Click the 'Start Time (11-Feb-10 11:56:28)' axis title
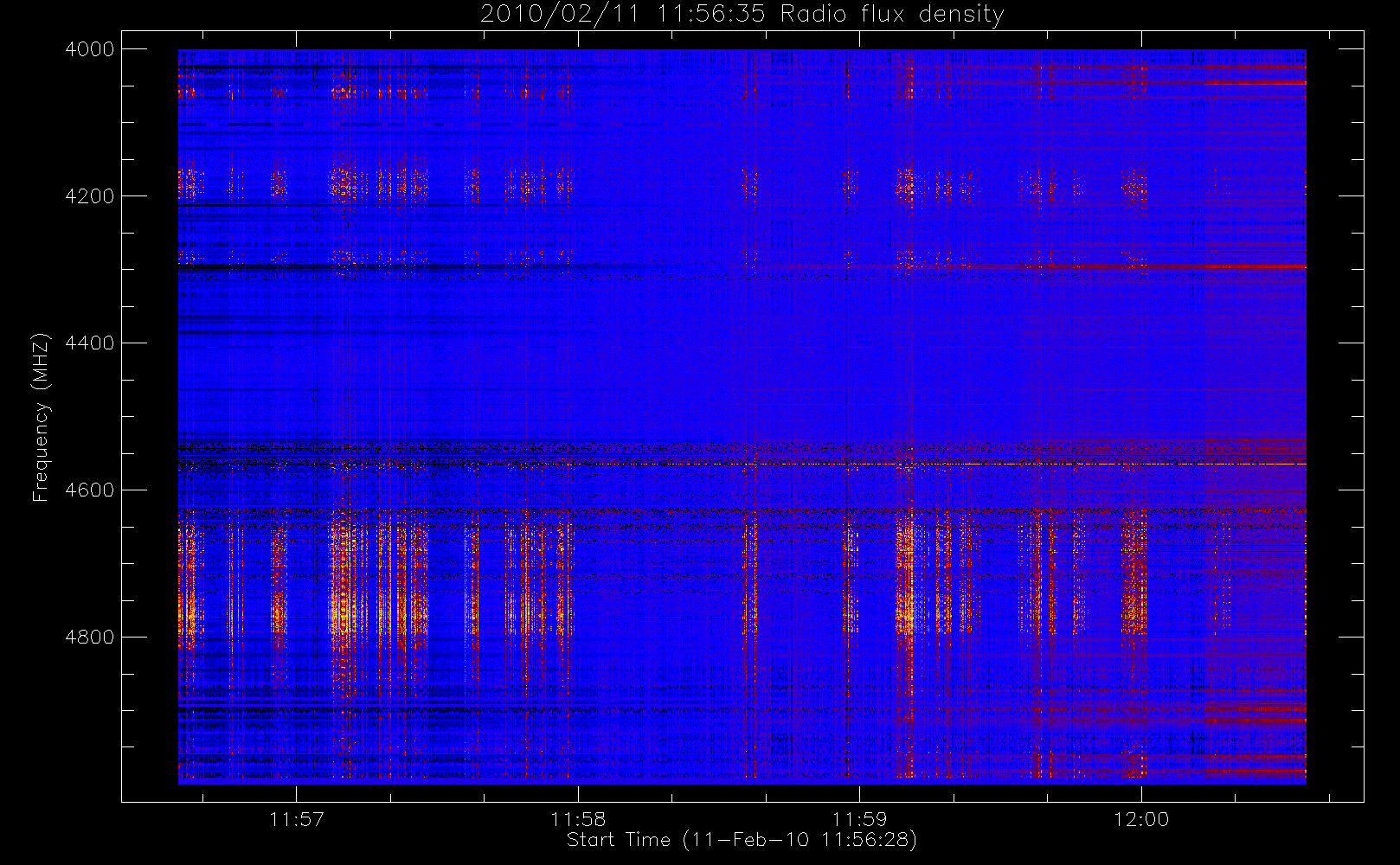The image size is (1400, 865). click(x=742, y=840)
